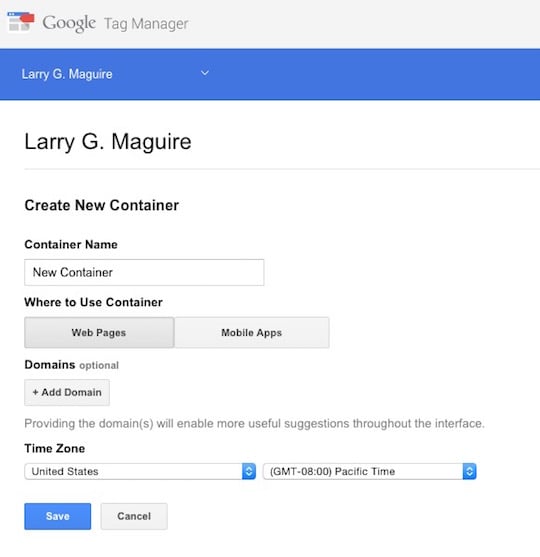Focus the Container Name text field
Screen dimensions: 540x557
coord(144,272)
